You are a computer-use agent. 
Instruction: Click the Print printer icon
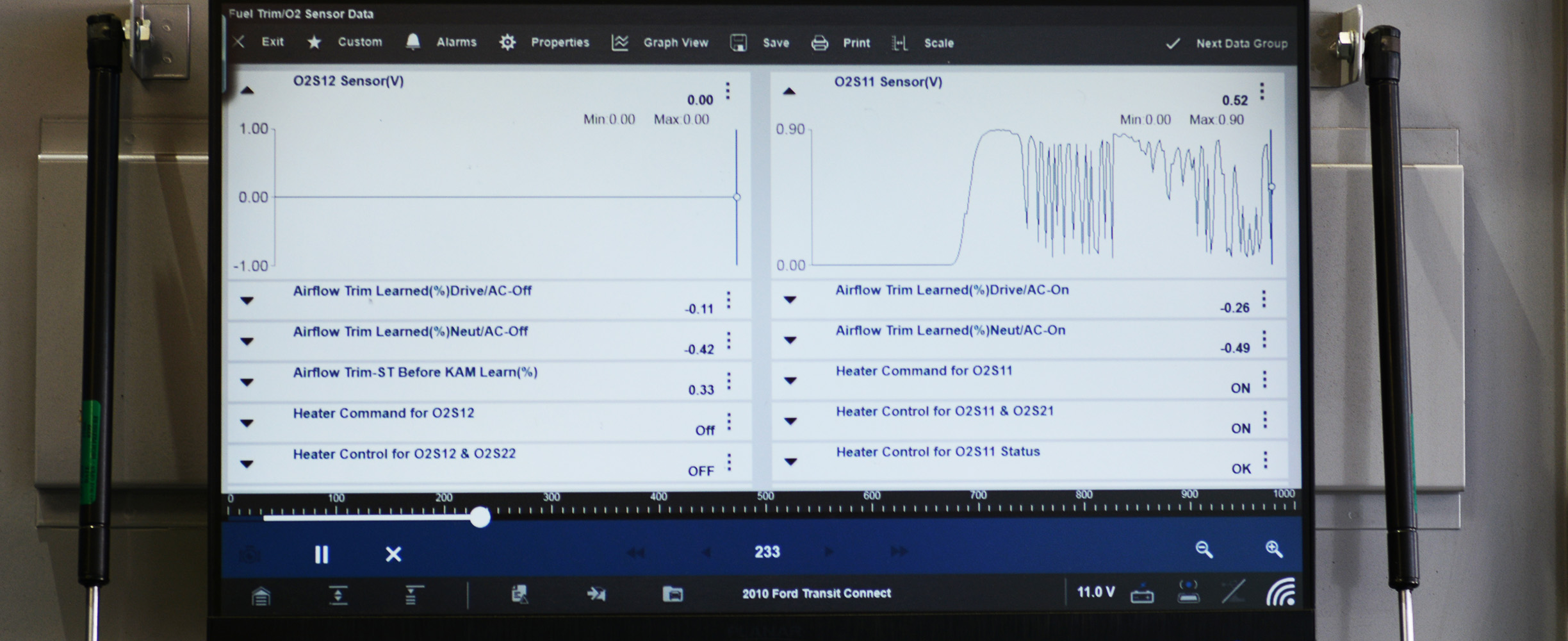[820, 43]
